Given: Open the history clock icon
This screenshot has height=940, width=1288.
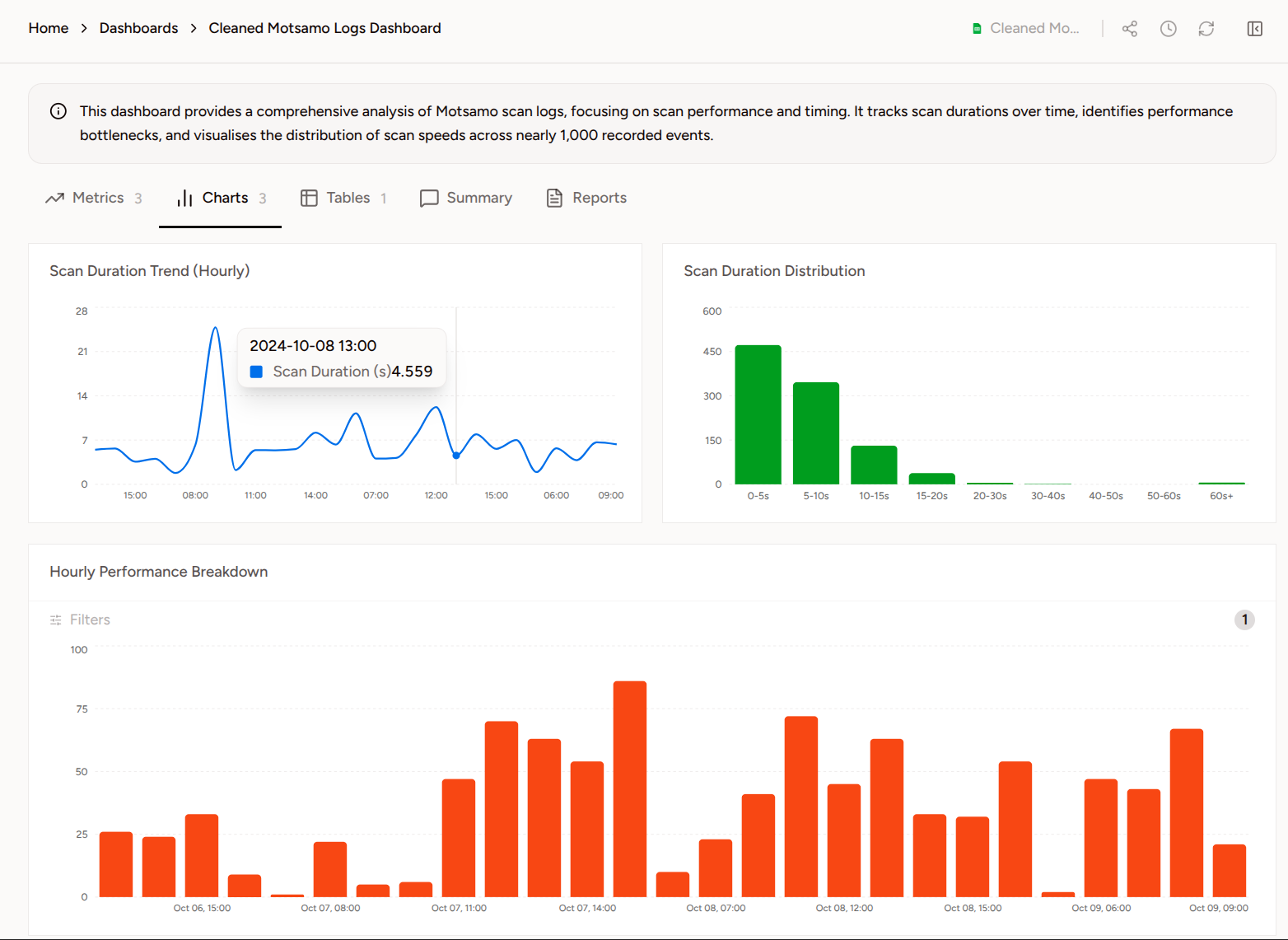Looking at the screenshot, I should [x=1168, y=29].
